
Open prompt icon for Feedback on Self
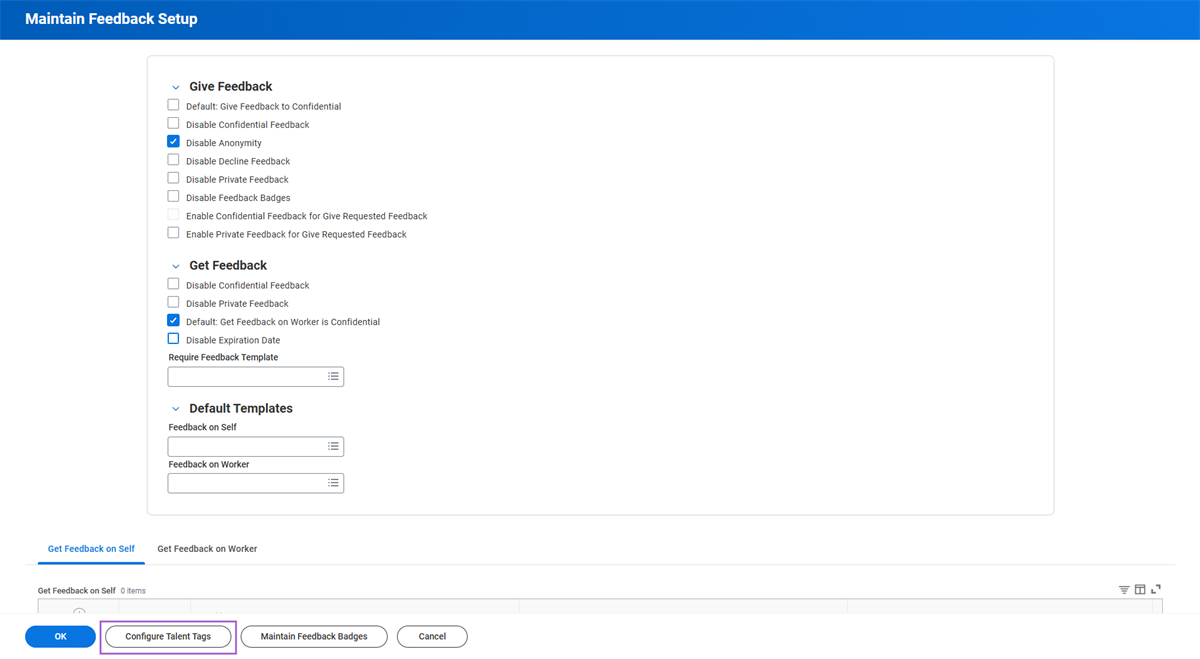coord(334,447)
